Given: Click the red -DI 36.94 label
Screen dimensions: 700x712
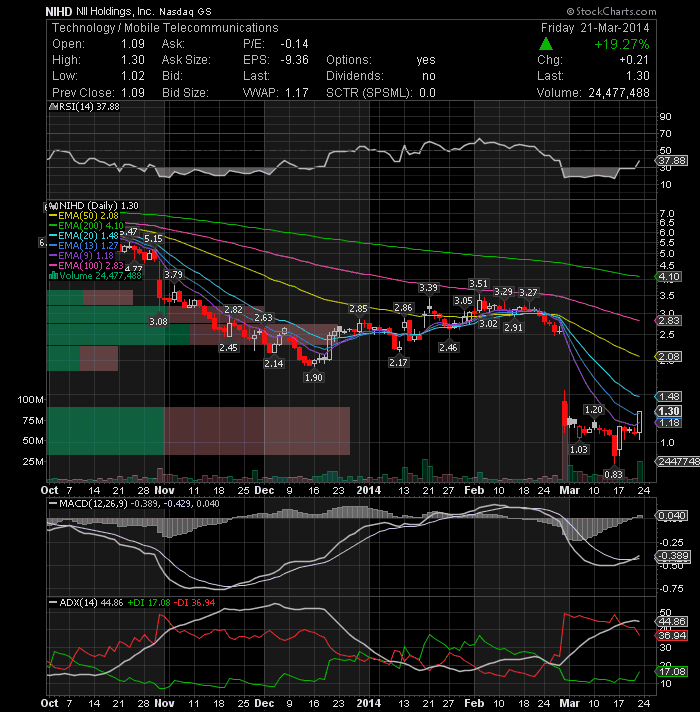Looking at the screenshot, I should pos(194,603).
